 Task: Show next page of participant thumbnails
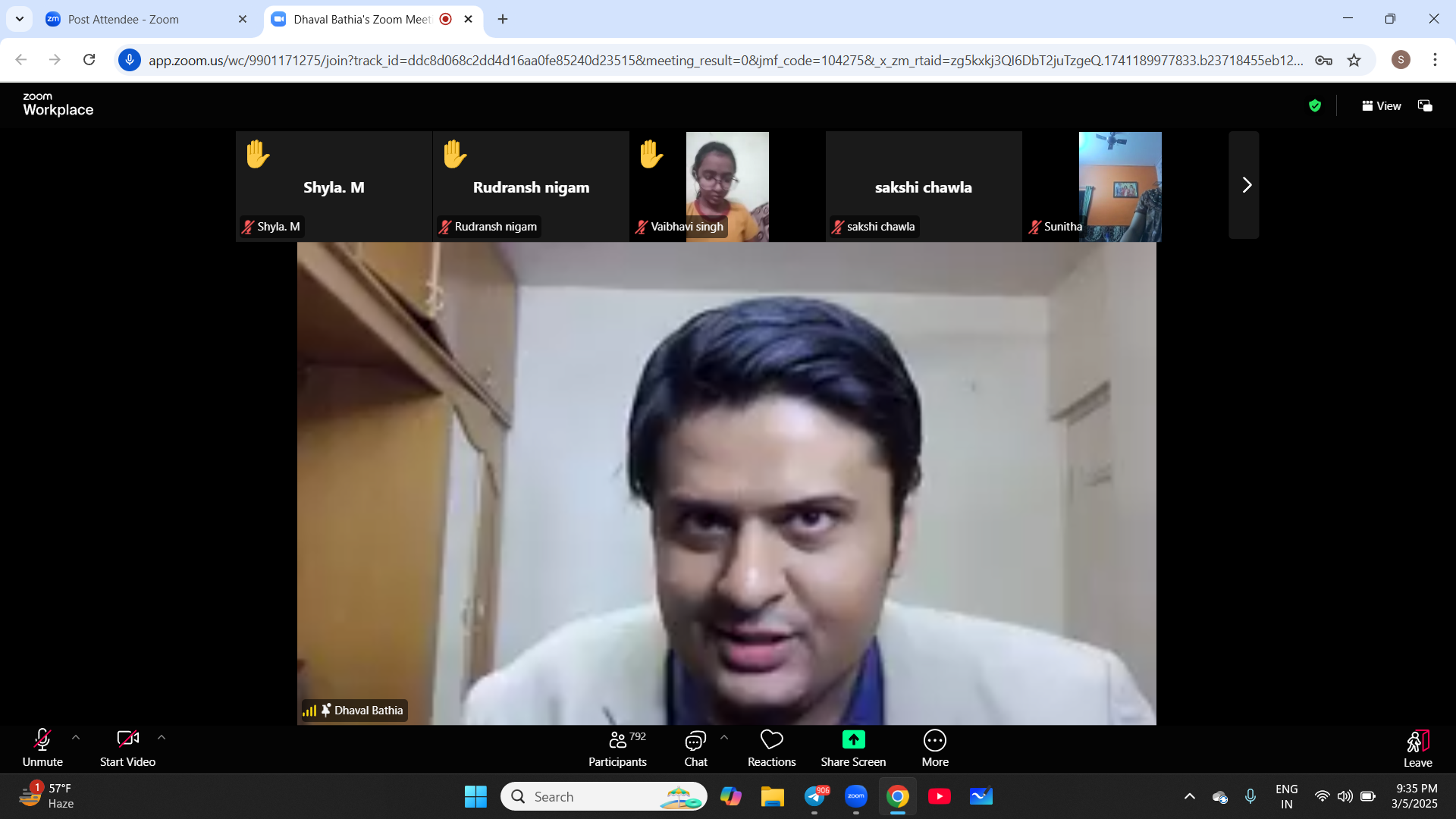1244,185
